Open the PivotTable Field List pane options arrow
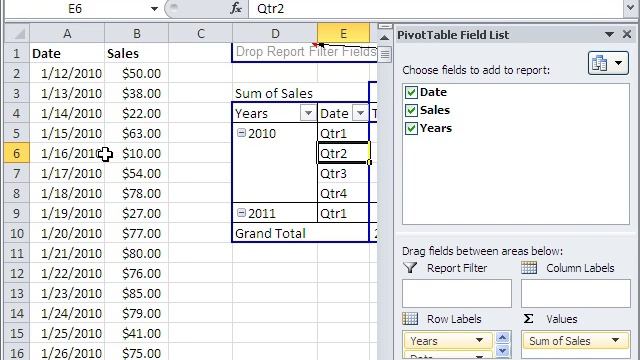 (609, 35)
